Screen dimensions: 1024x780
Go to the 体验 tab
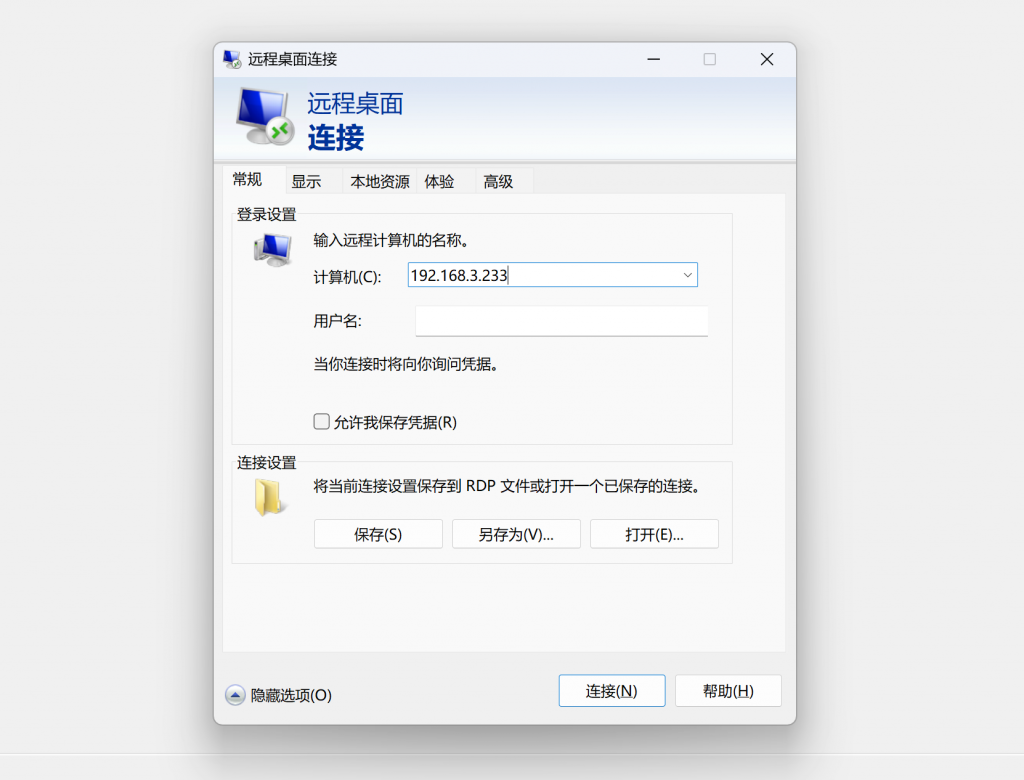[439, 182]
